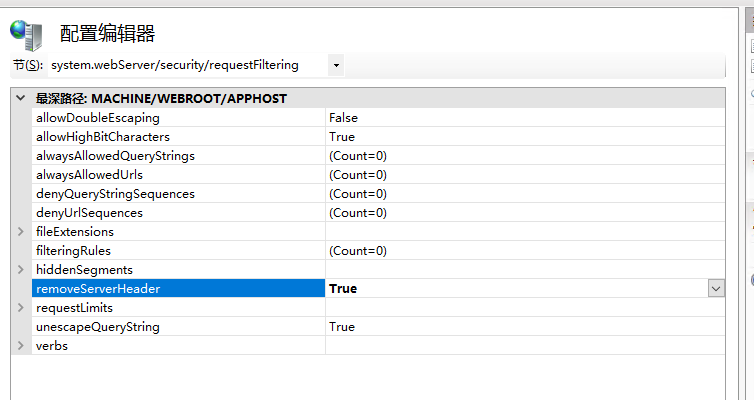Click the unescapeQueryString True value
The width and height of the screenshot is (754, 400).
pos(341,327)
